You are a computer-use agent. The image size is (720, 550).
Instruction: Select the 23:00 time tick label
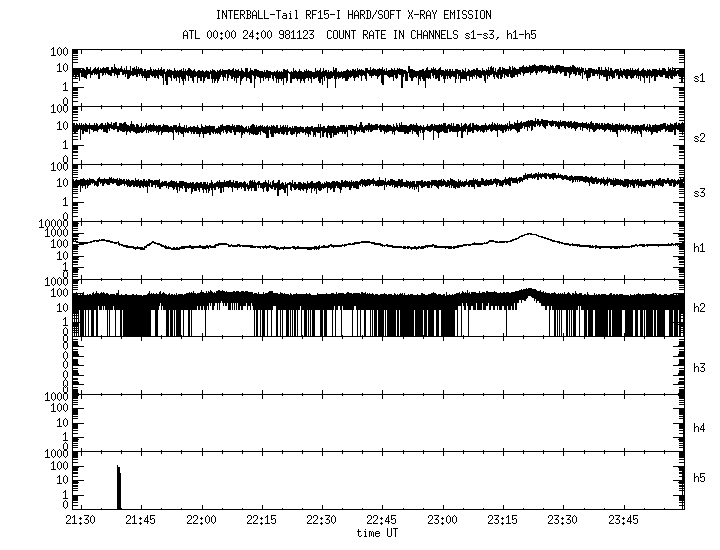[x=441, y=521]
